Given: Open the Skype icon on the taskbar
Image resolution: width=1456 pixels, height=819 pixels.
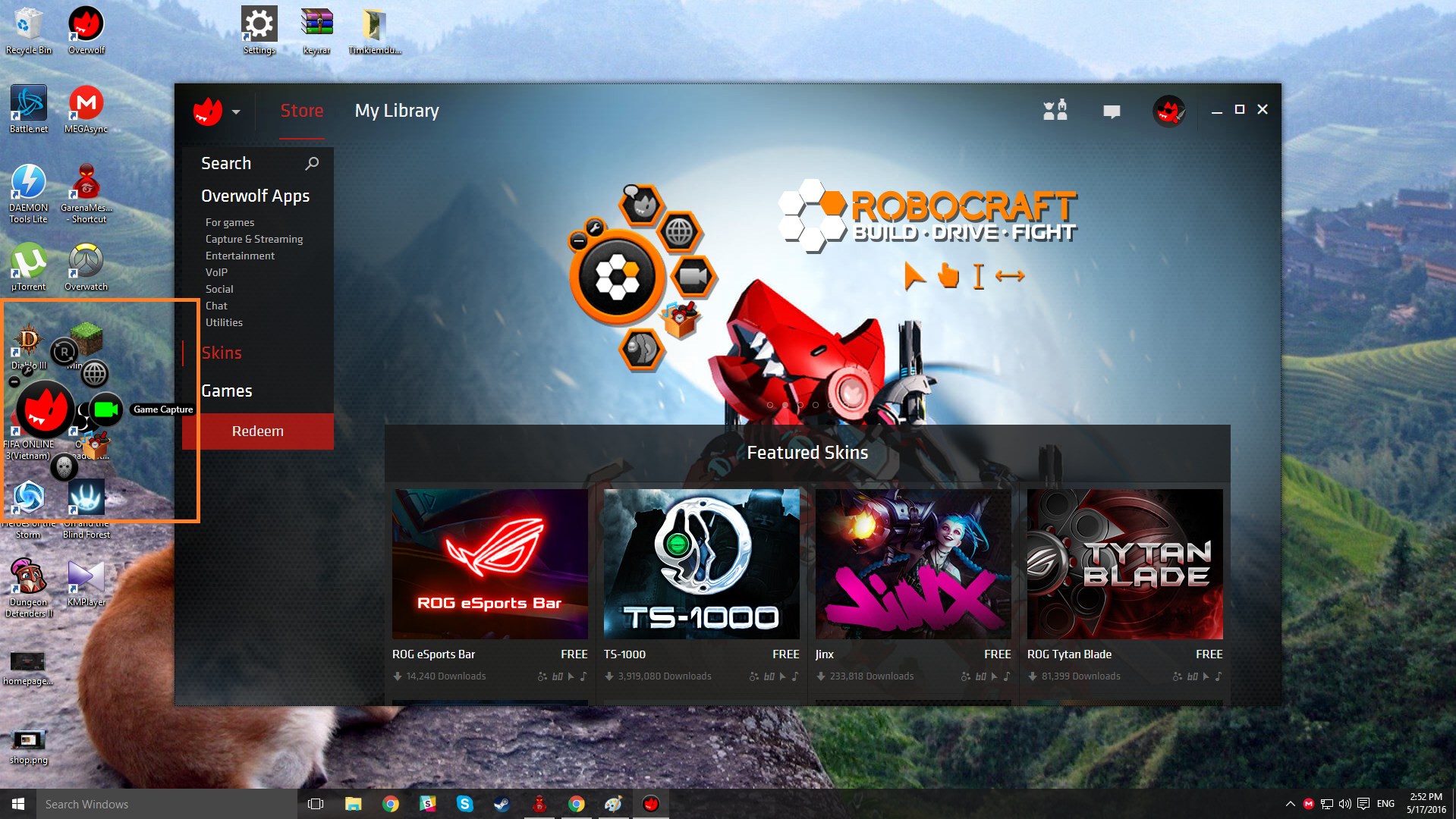Looking at the screenshot, I should click(464, 804).
